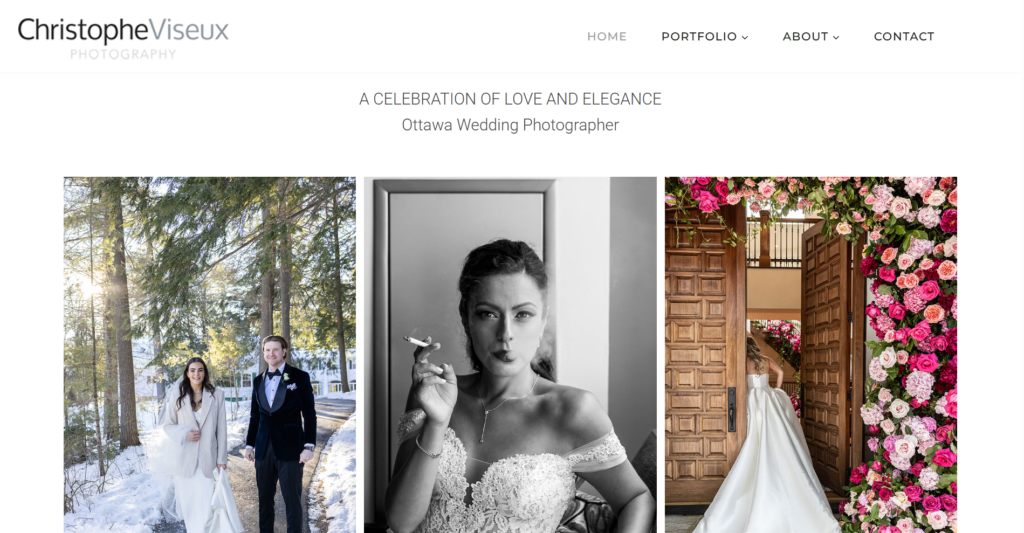Click the cigarette in the bride's hand

pos(417,342)
